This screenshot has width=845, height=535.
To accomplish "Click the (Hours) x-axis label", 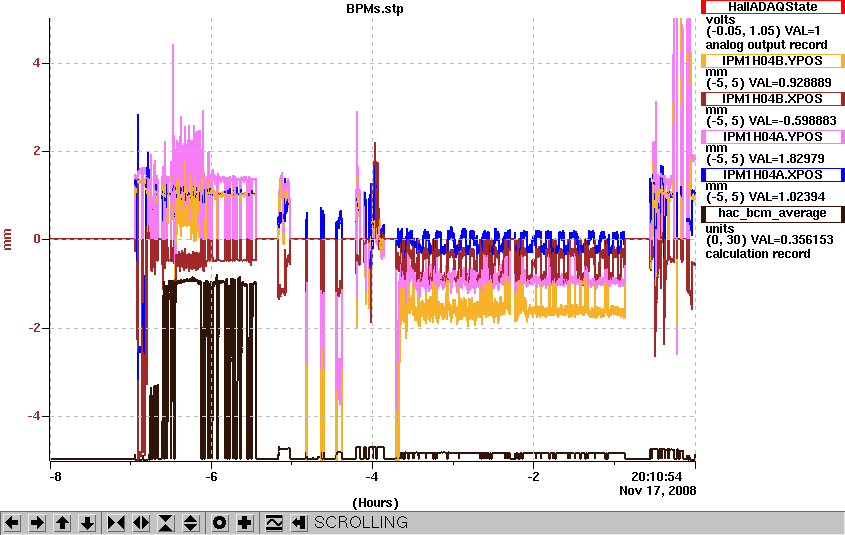I will pos(375,503).
